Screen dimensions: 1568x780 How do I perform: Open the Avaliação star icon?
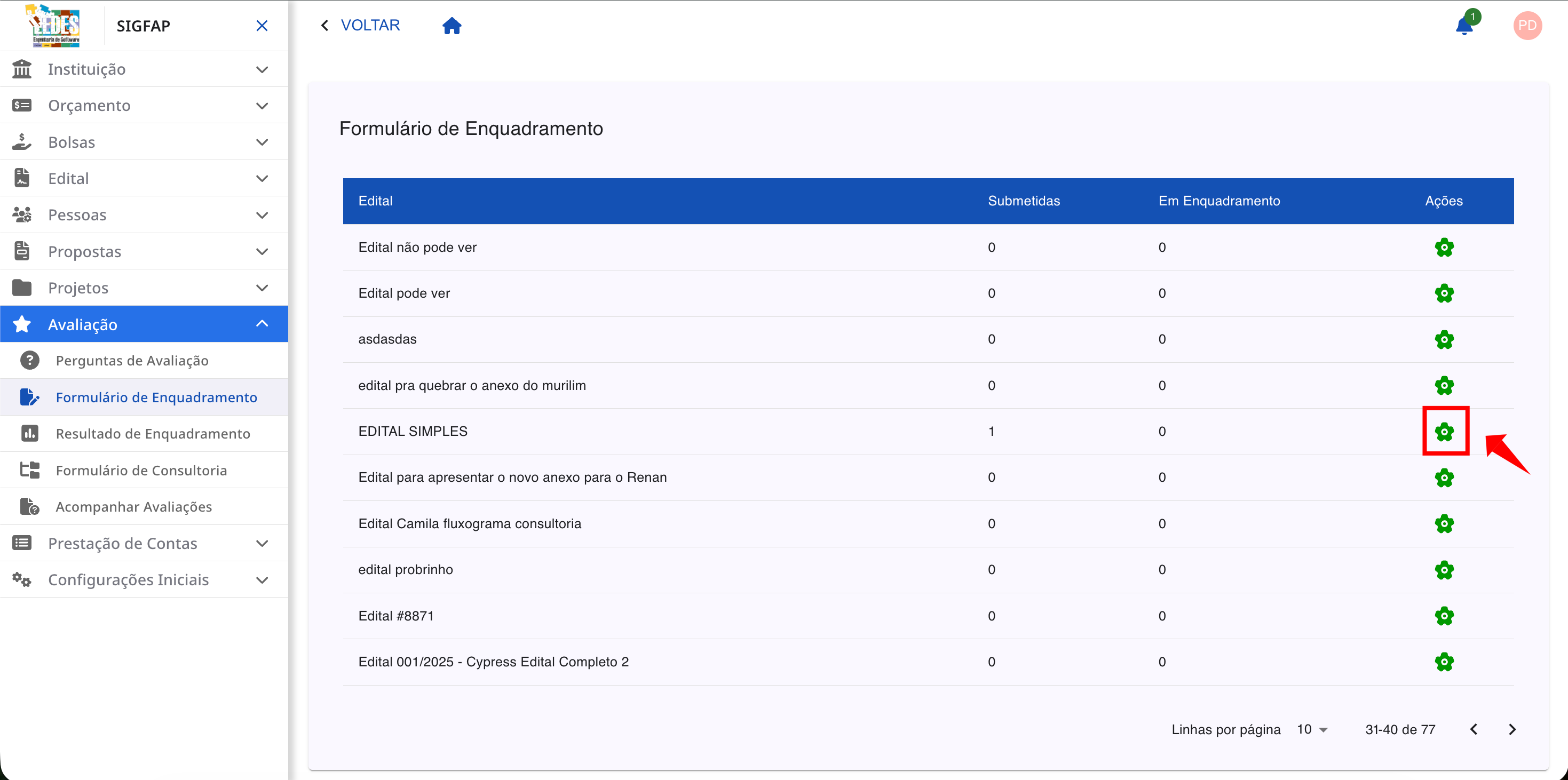pyautogui.click(x=22, y=324)
